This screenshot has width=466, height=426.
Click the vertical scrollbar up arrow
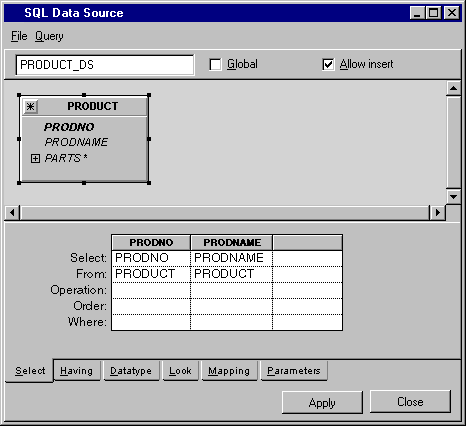(453, 88)
